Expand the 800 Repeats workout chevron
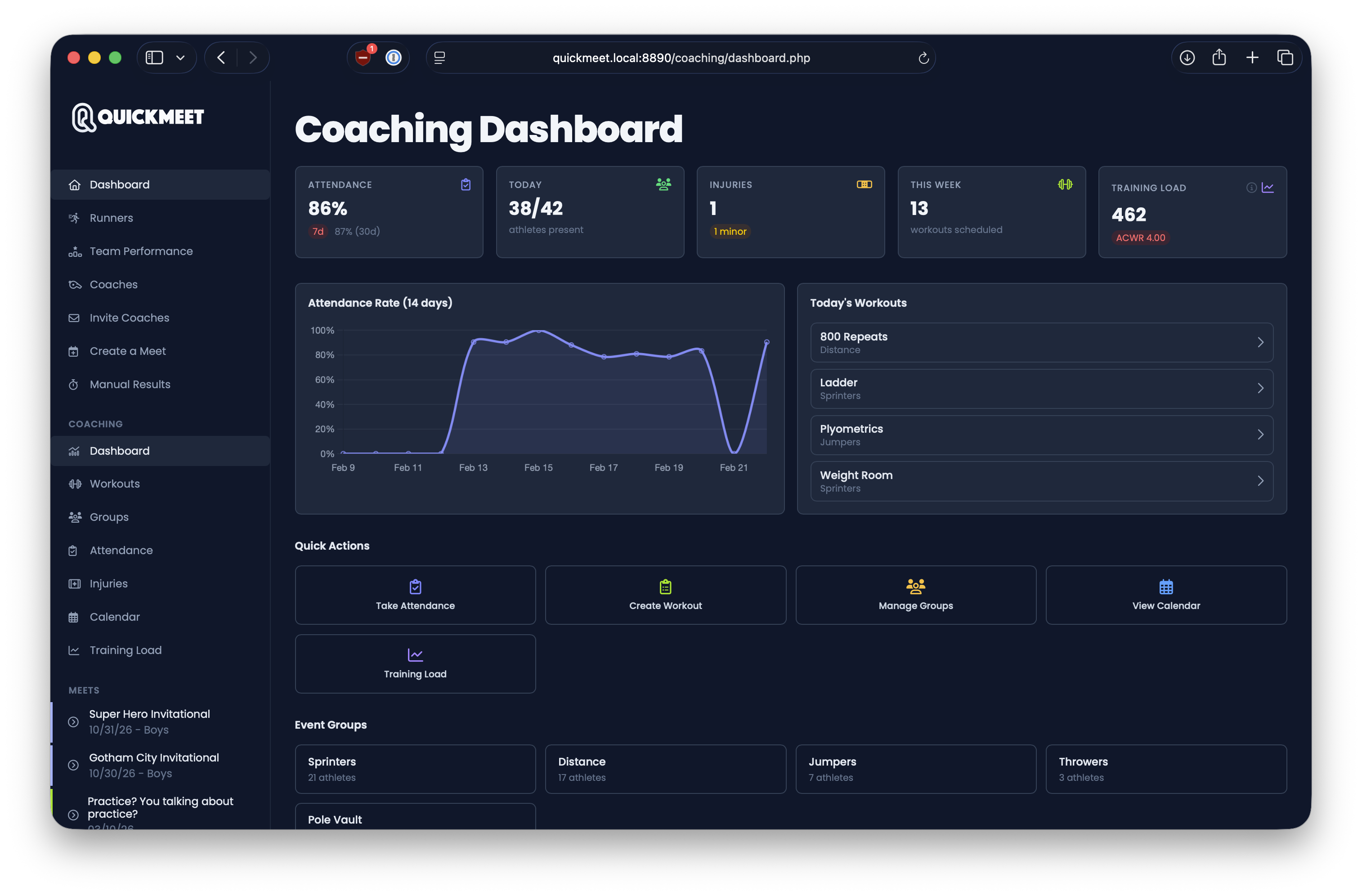 point(1260,342)
